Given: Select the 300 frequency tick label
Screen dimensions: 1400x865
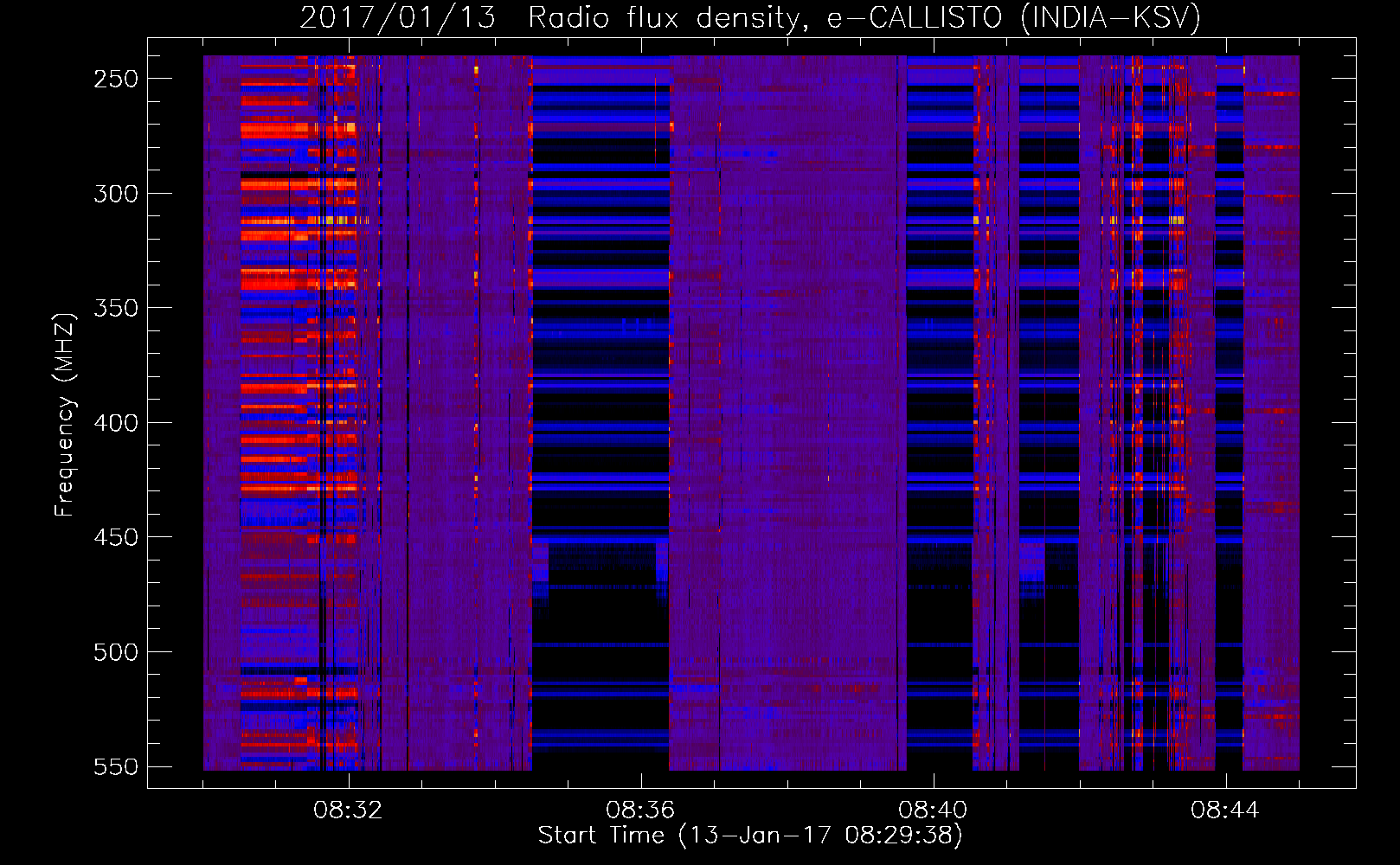Looking at the screenshot, I should (x=116, y=194).
